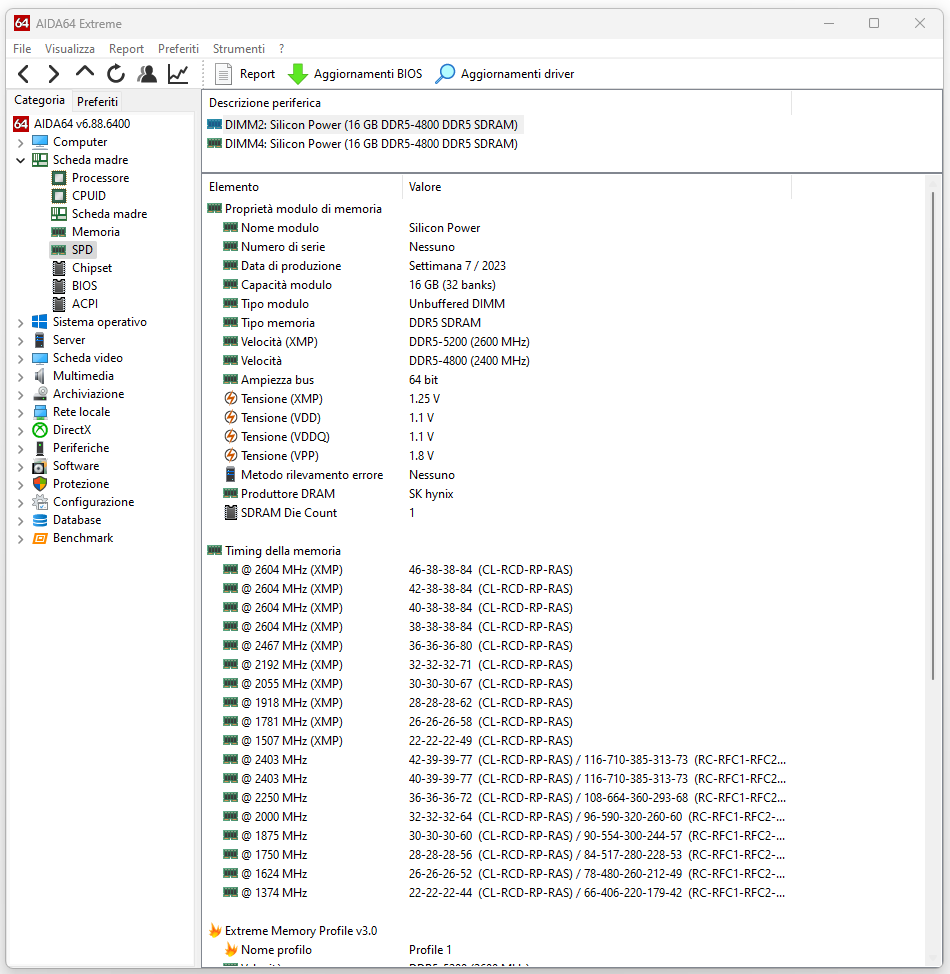This screenshot has height=974, width=950.
Task: Expand the Benchmark tree node
Action: 21,539
